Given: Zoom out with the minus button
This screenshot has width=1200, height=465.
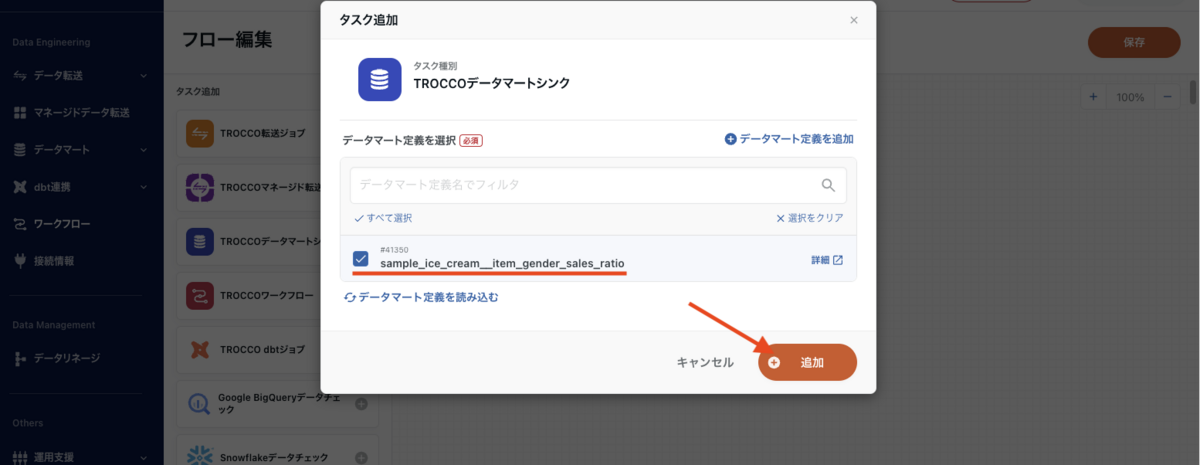Looking at the screenshot, I should point(1168,97).
